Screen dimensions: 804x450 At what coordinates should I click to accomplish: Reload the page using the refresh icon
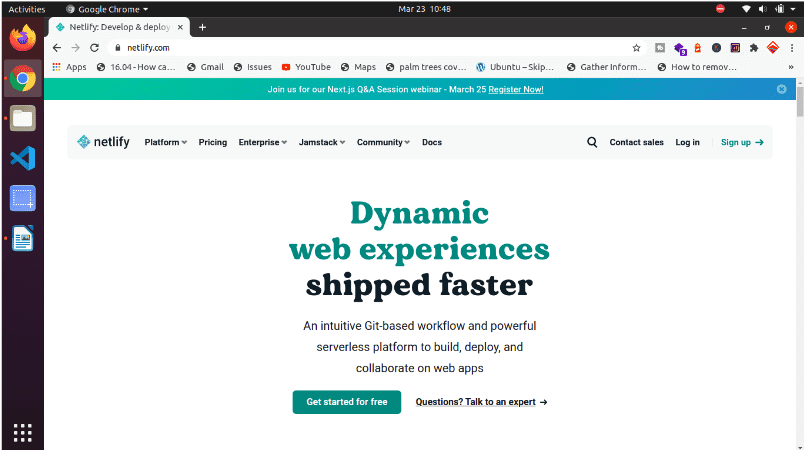click(x=94, y=47)
